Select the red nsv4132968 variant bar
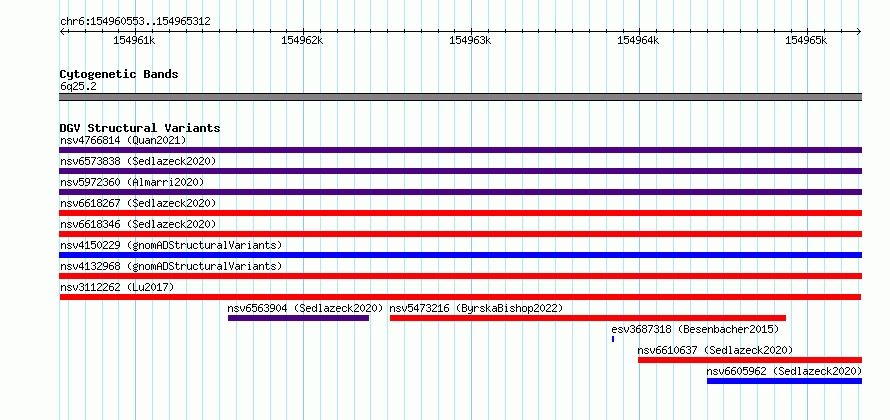This screenshot has width=890, height=420. click(x=460, y=276)
